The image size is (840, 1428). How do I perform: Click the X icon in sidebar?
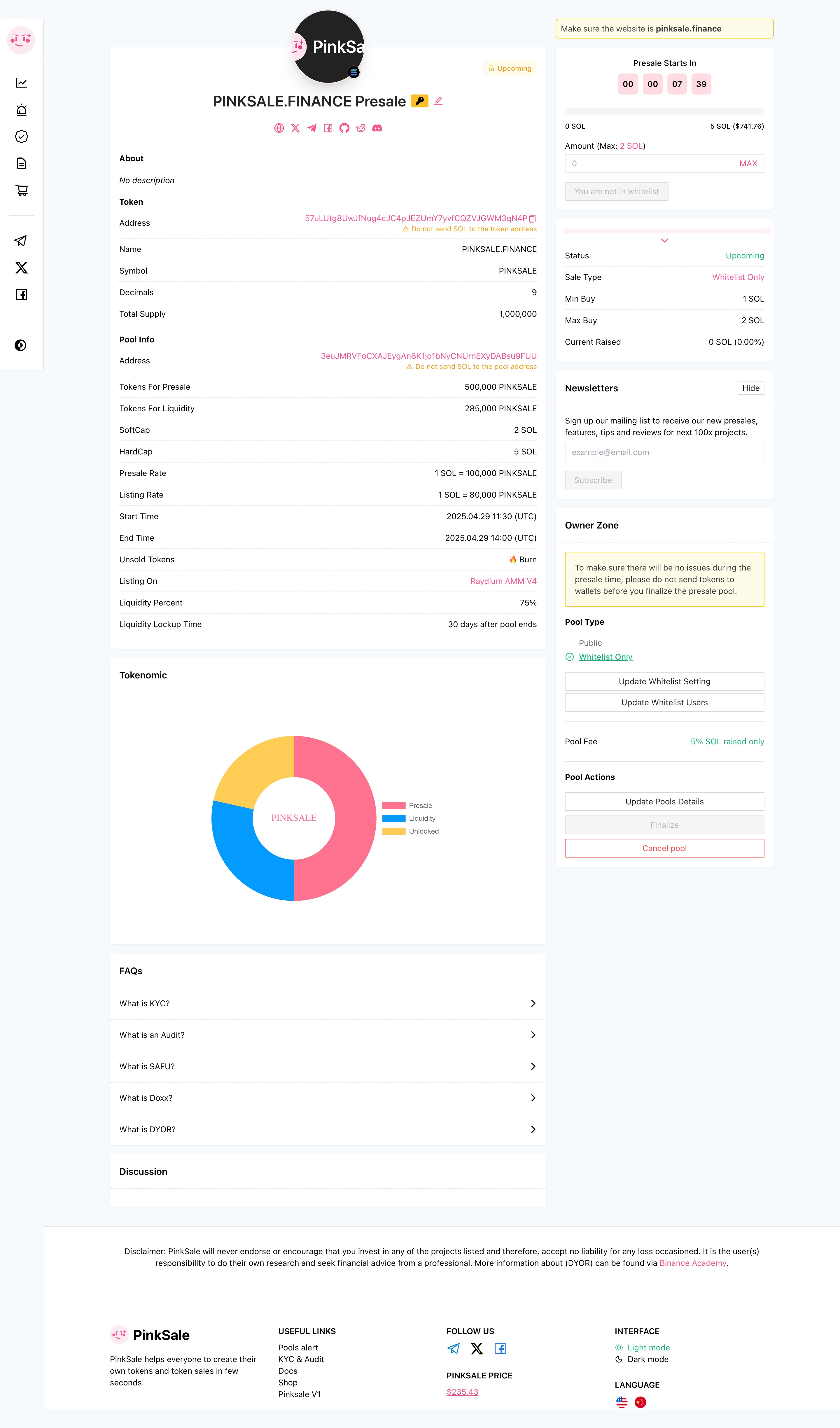click(22, 267)
